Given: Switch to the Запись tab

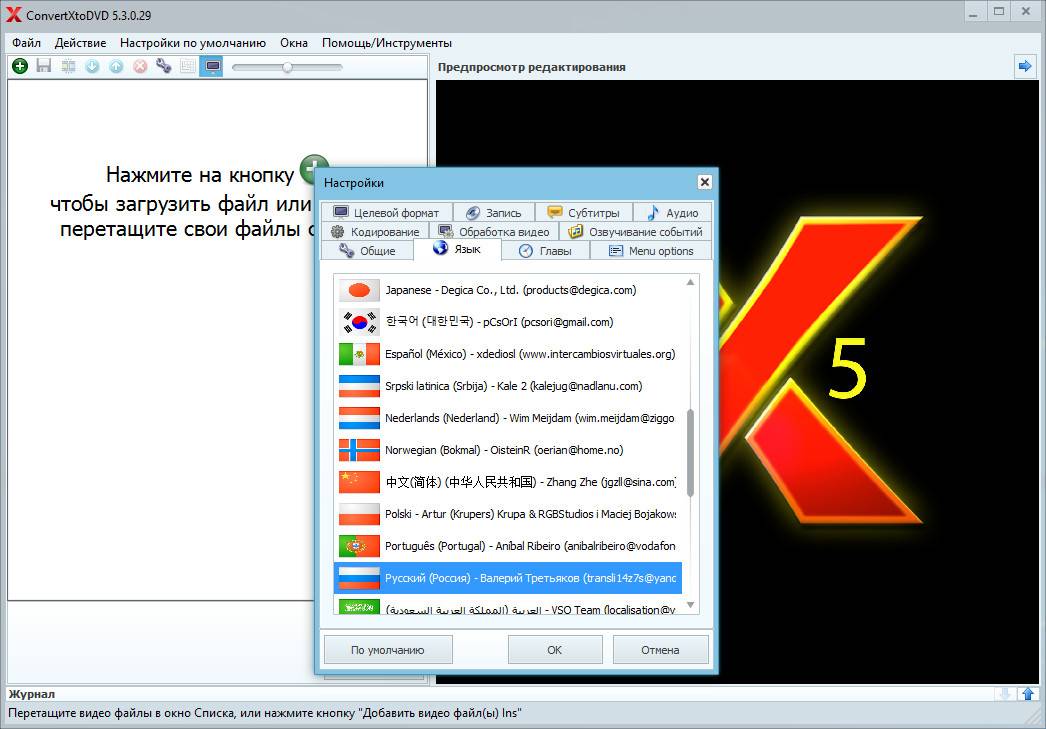Looking at the screenshot, I should coord(494,212).
